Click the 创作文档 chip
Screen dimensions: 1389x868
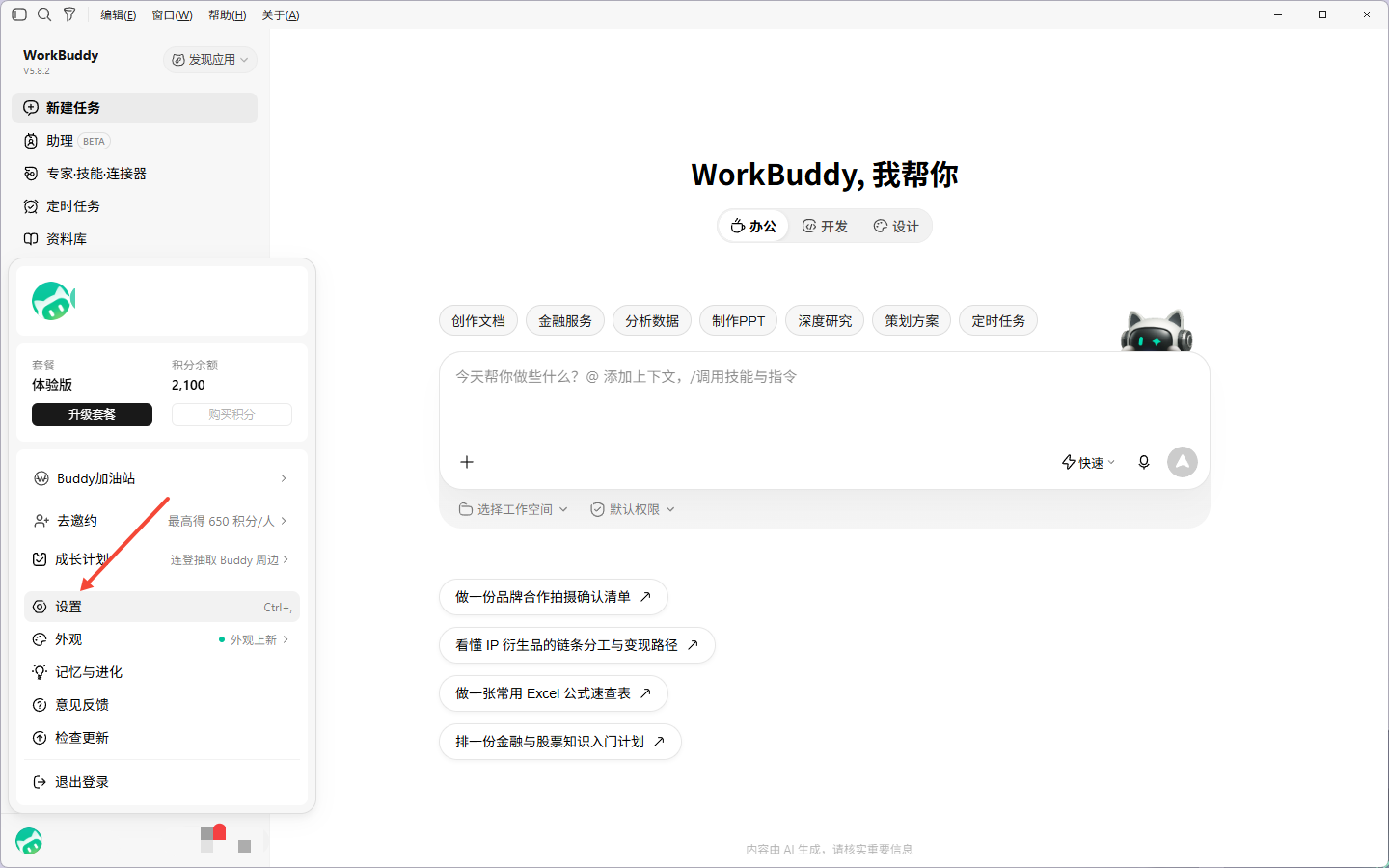click(x=478, y=321)
